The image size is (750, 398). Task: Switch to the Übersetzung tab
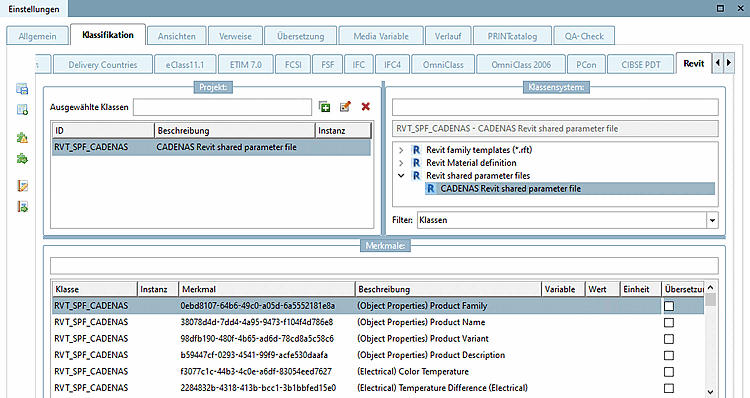300,36
